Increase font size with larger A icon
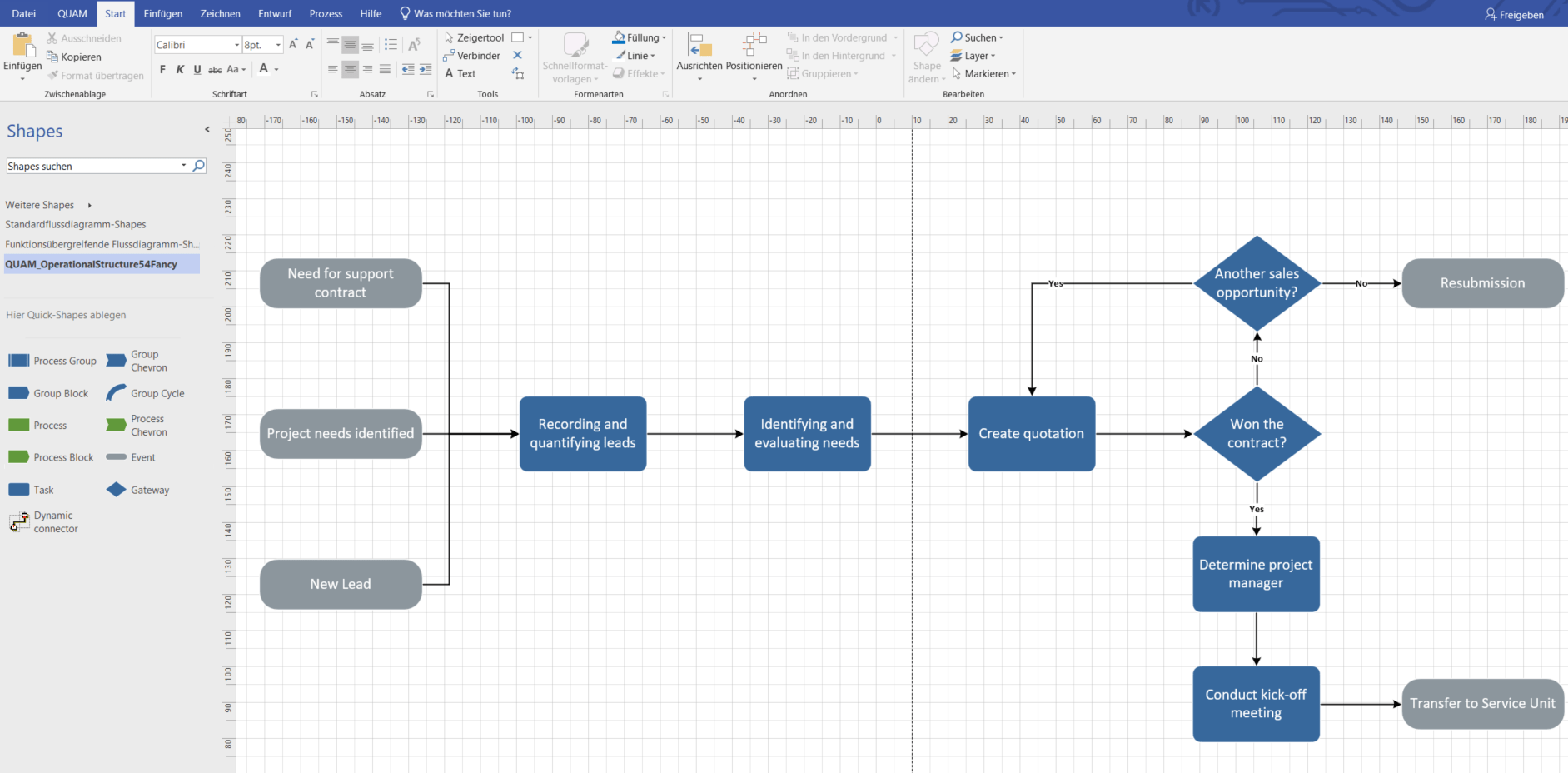The height and width of the screenshot is (773, 1568). 293,45
